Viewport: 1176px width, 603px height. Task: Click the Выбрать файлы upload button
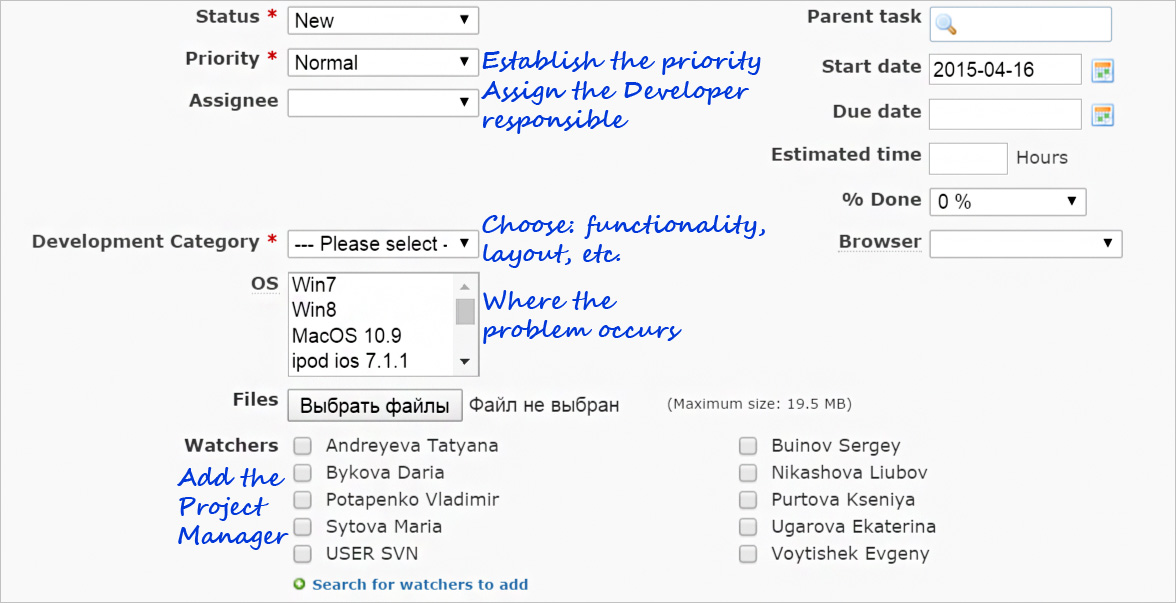(374, 404)
